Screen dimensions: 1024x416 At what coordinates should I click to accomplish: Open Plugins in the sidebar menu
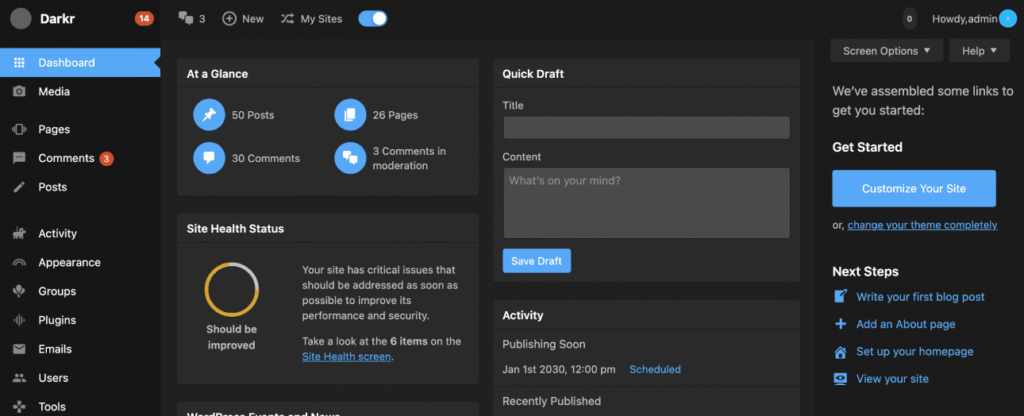click(58, 320)
